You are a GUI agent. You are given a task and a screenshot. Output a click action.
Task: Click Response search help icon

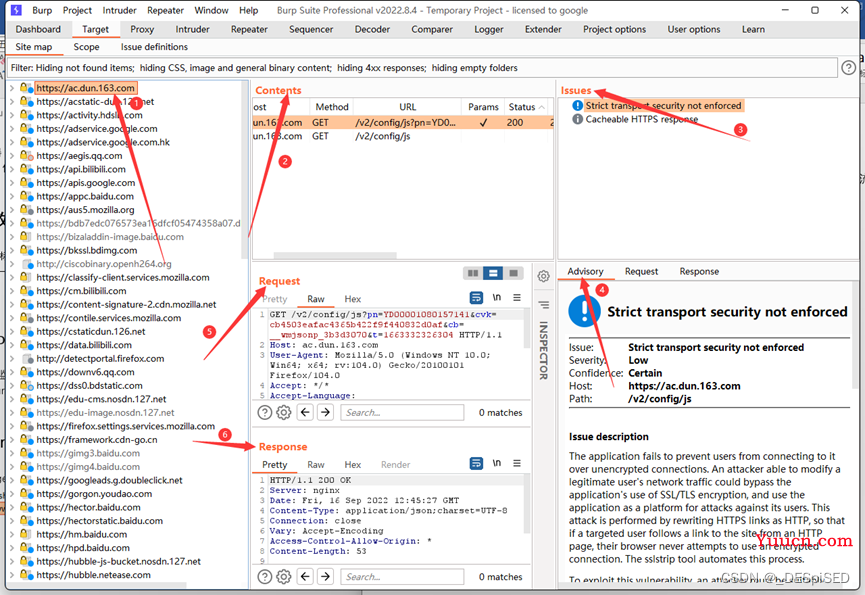tap(265, 577)
